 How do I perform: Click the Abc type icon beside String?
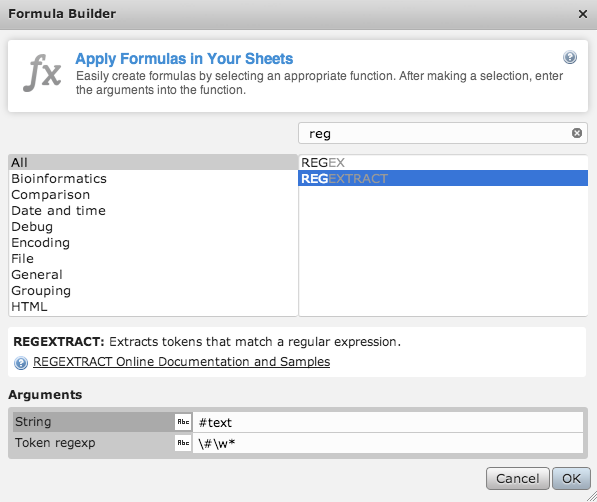[x=183, y=422]
